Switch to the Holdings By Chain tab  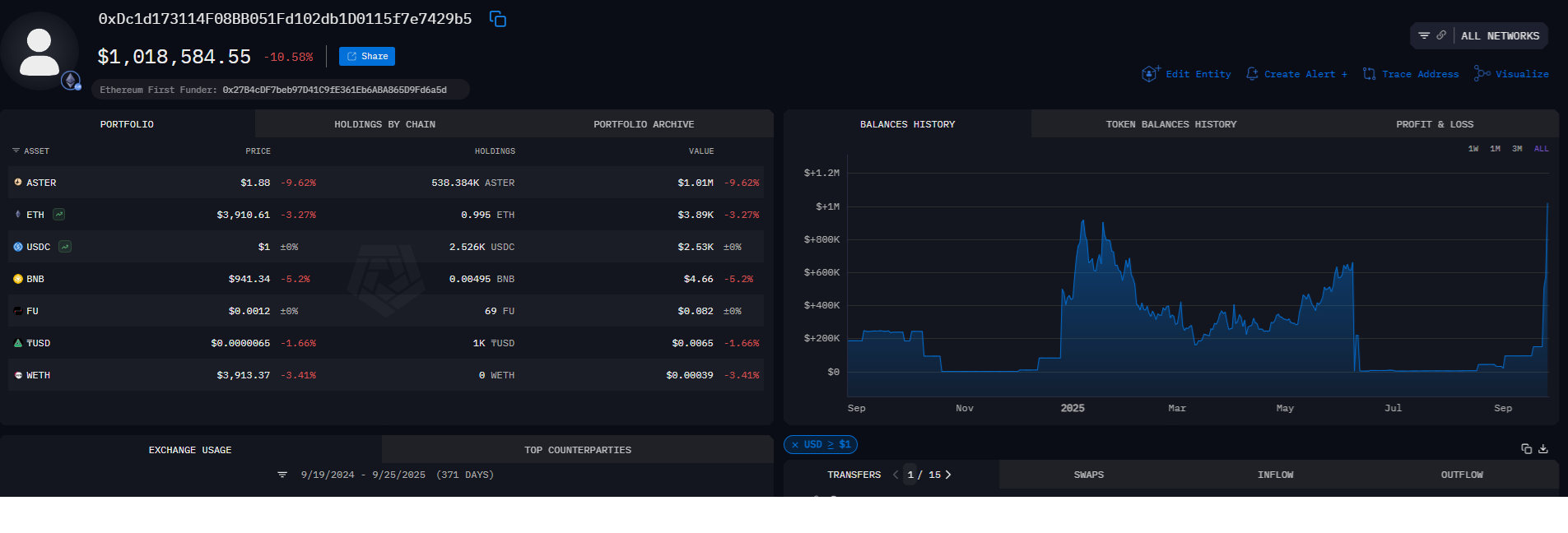(384, 124)
